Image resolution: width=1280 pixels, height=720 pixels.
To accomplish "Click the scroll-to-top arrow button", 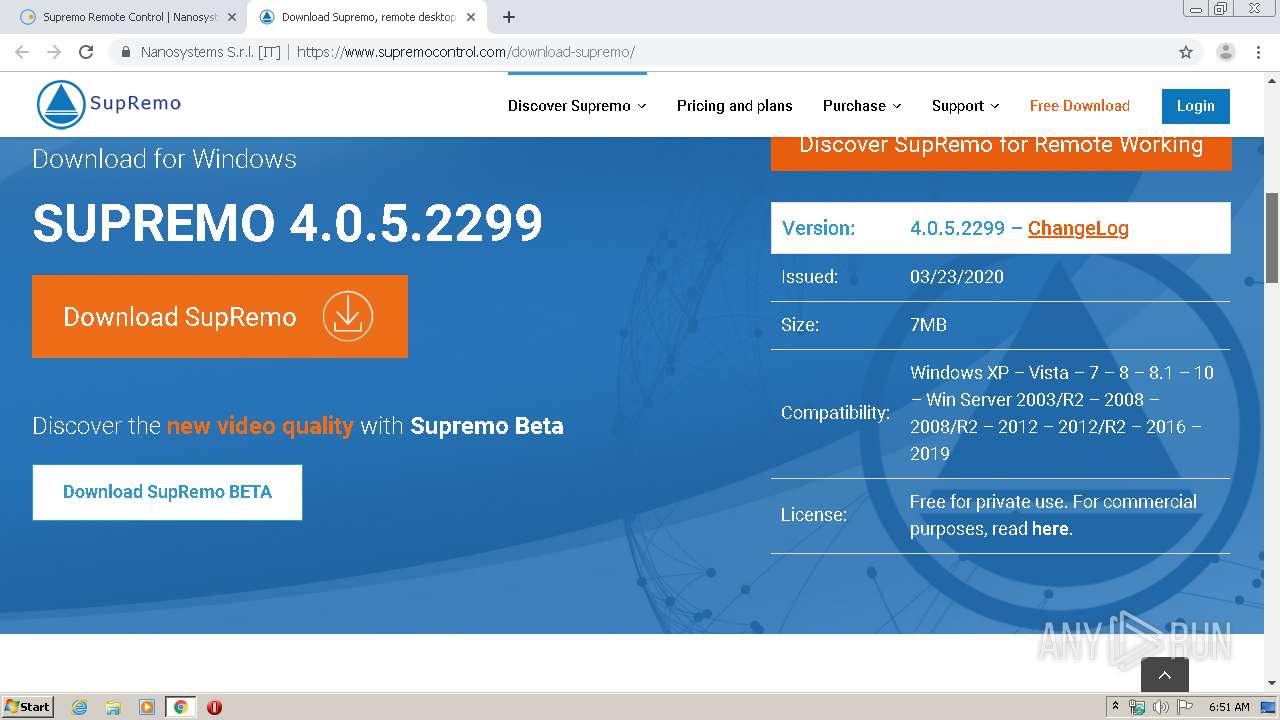I will pos(1164,675).
